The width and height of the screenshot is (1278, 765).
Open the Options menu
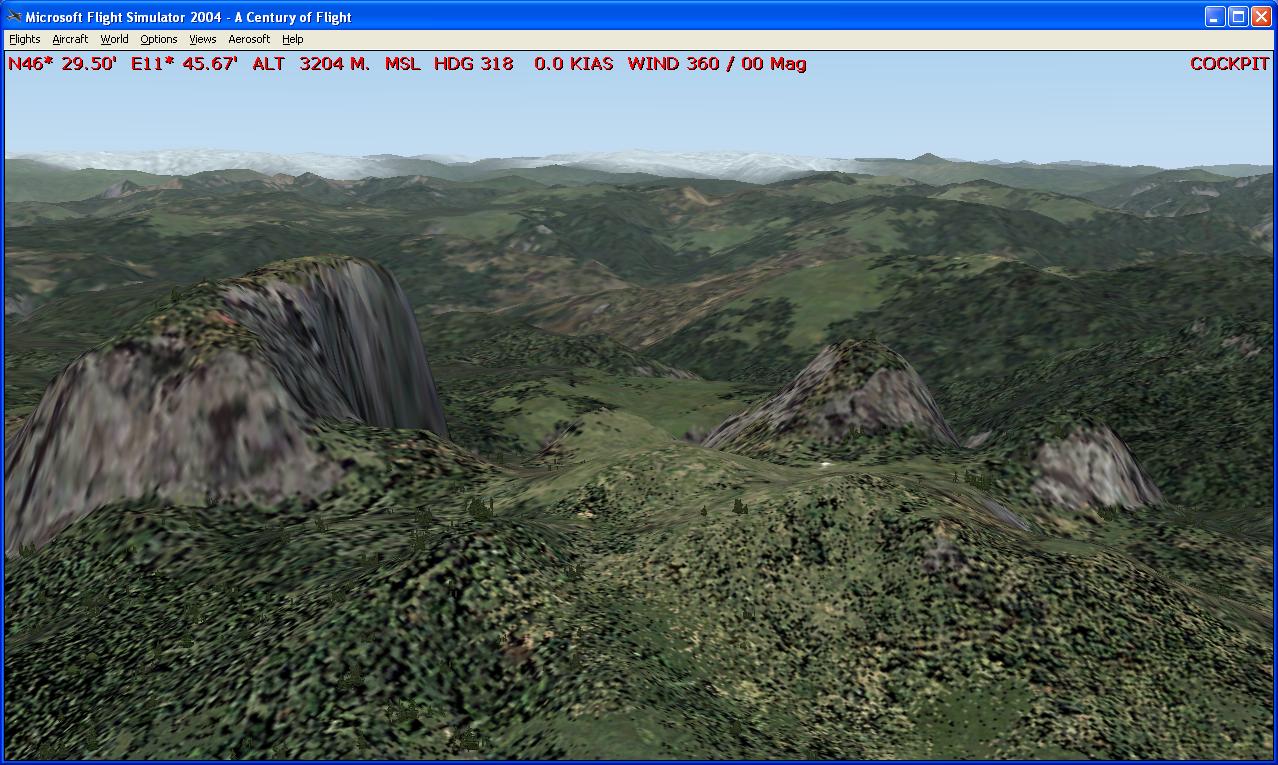pos(158,39)
